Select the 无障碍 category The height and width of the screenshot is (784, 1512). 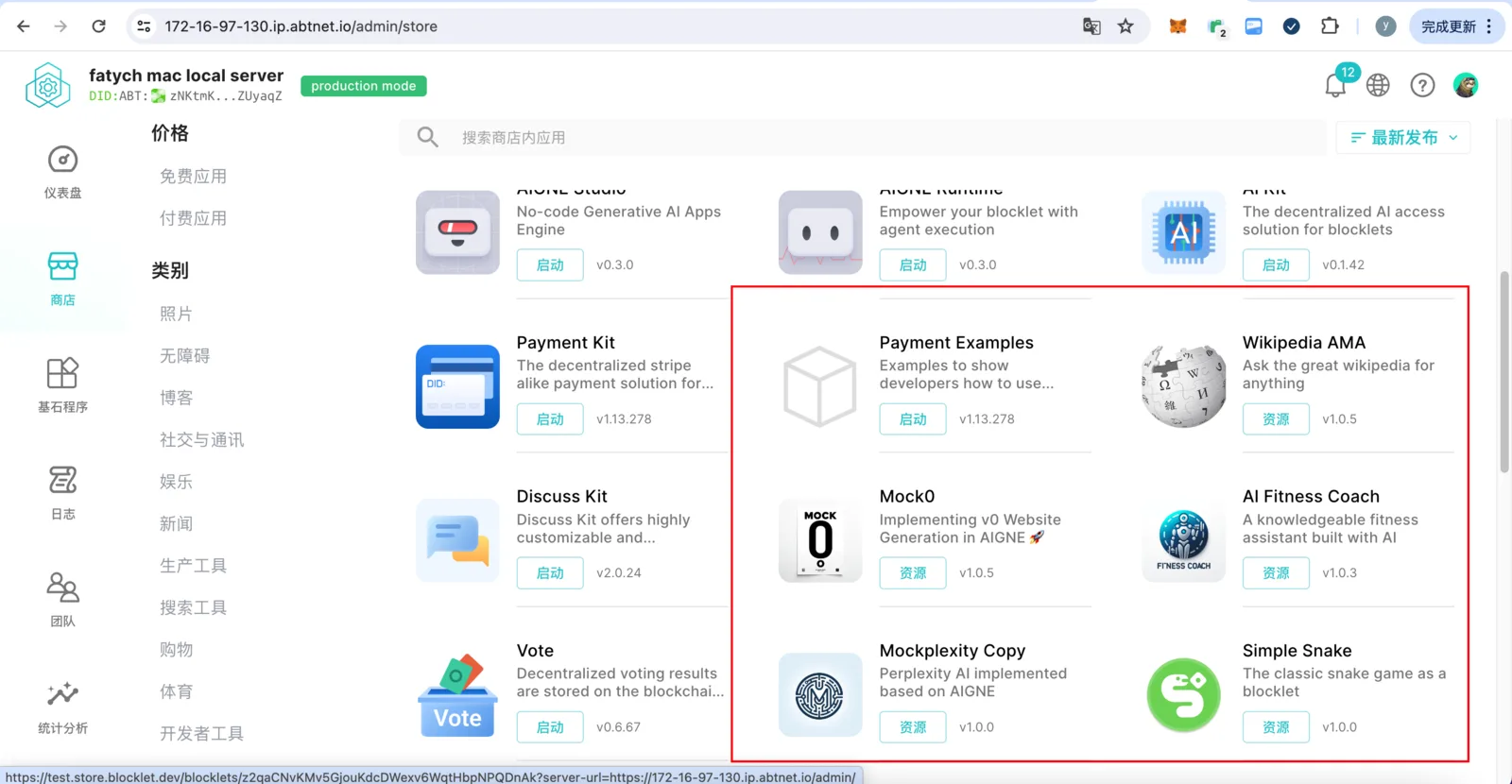(184, 356)
